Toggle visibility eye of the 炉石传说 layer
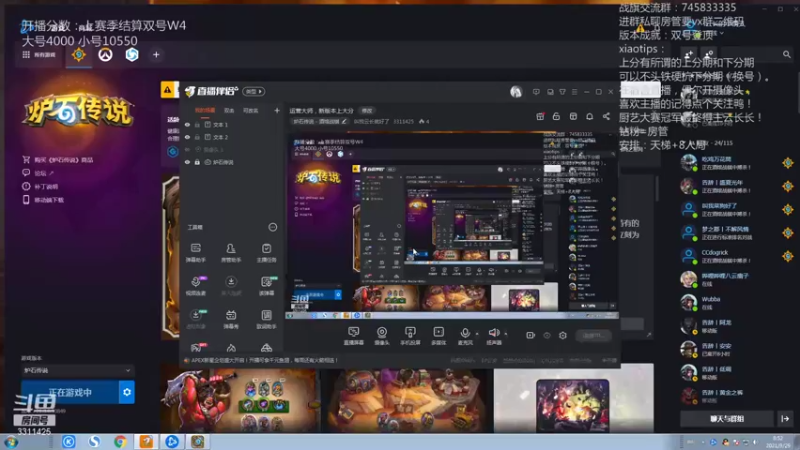 point(187,162)
